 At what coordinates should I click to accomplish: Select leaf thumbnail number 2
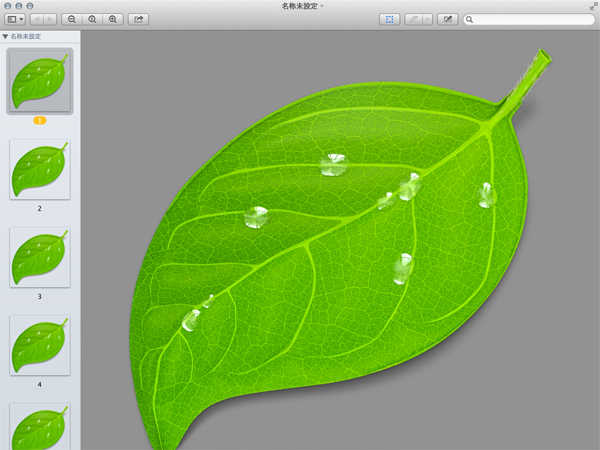click(x=40, y=170)
